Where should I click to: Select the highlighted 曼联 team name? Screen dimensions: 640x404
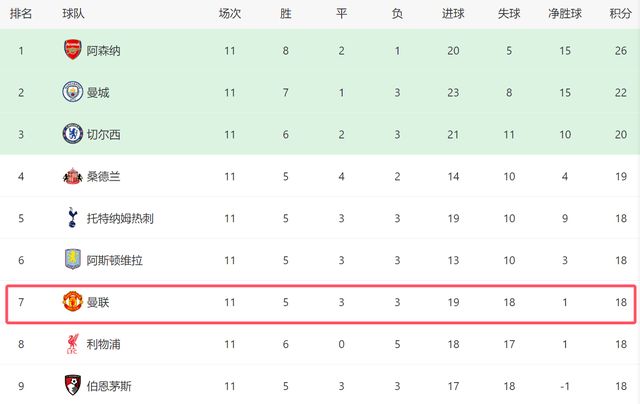click(x=98, y=302)
